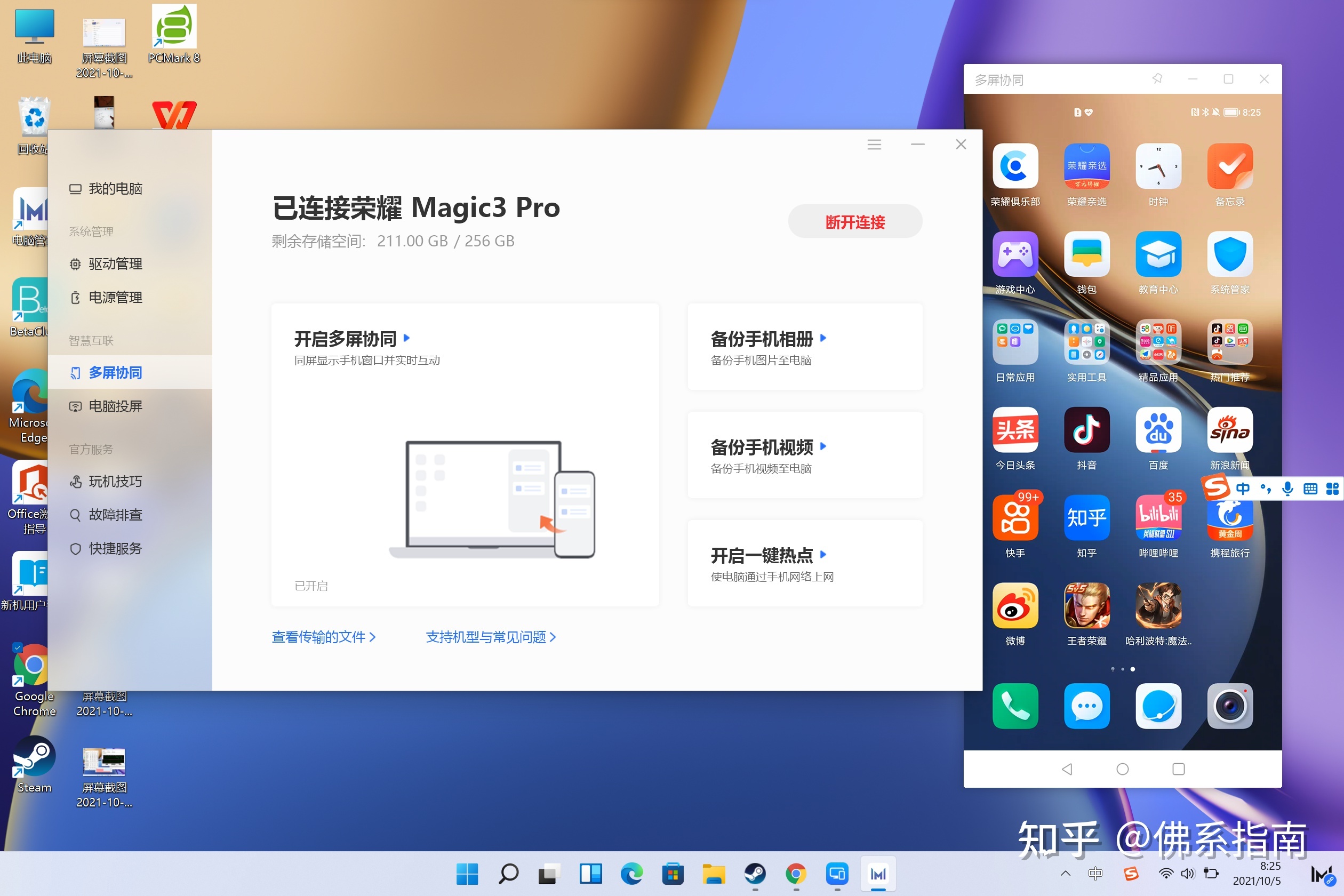Open taskbar Search
Image resolution: width=1344 pixels, height=896 pixels.
pyautogui.click(x=508, y=874)
